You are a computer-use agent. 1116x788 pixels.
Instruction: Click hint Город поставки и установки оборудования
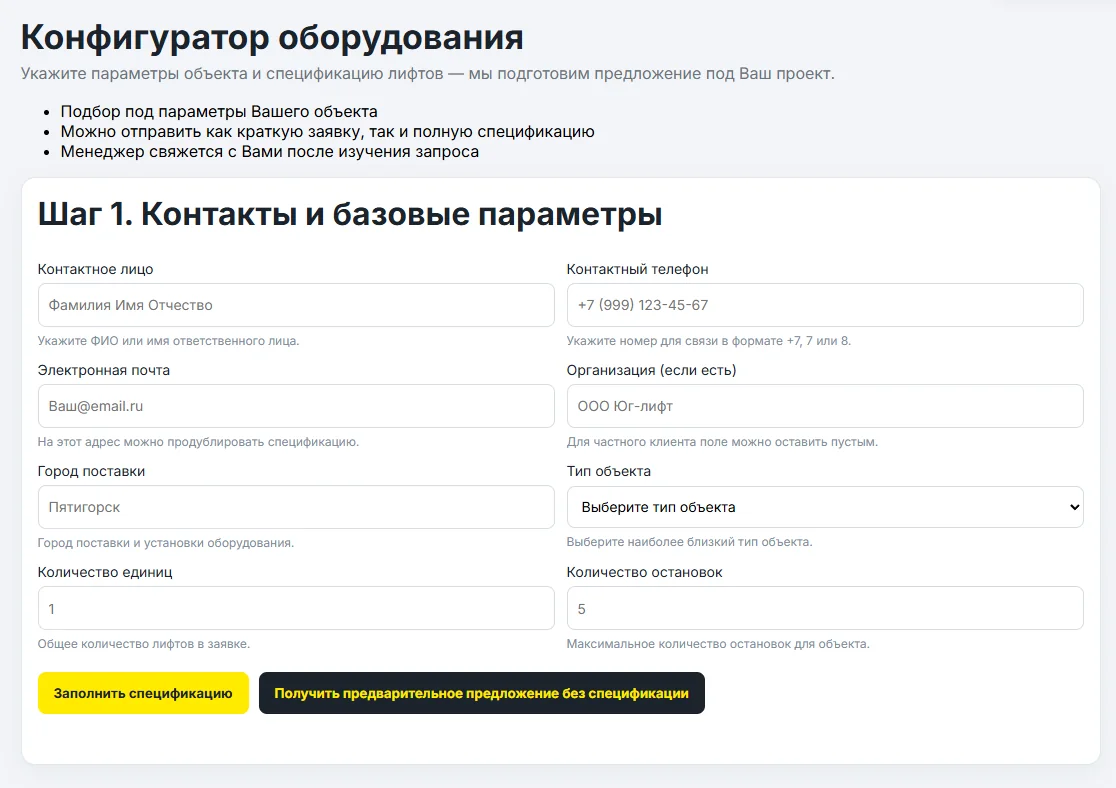tap(166, 543)
